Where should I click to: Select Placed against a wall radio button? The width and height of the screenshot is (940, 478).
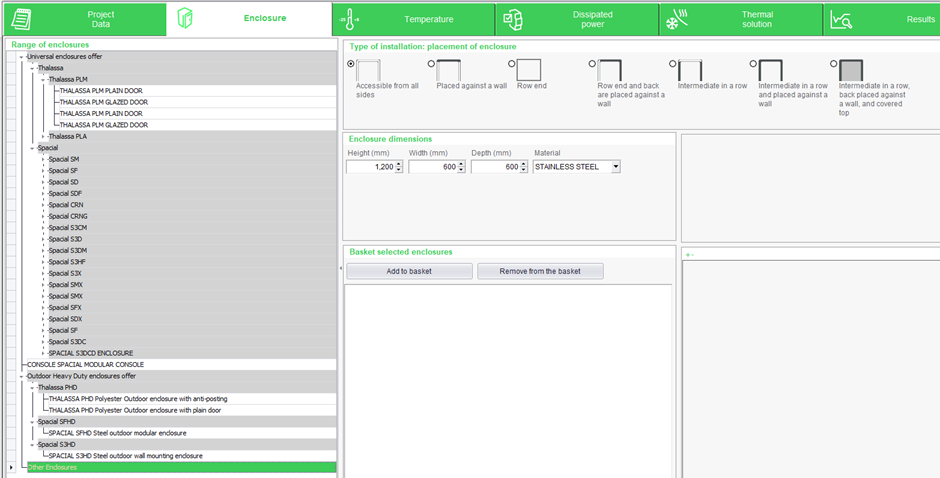click(432, 63)
